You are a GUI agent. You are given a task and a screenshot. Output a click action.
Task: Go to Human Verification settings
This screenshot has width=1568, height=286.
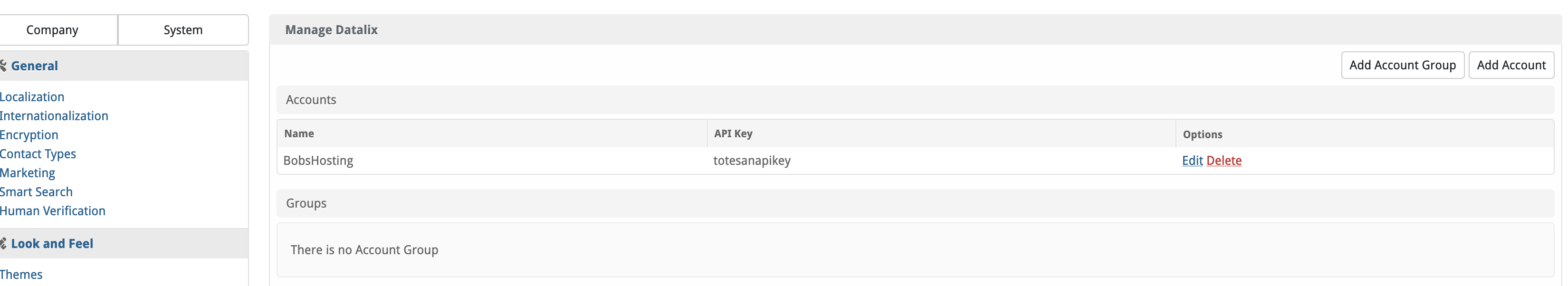coord(52,210)
